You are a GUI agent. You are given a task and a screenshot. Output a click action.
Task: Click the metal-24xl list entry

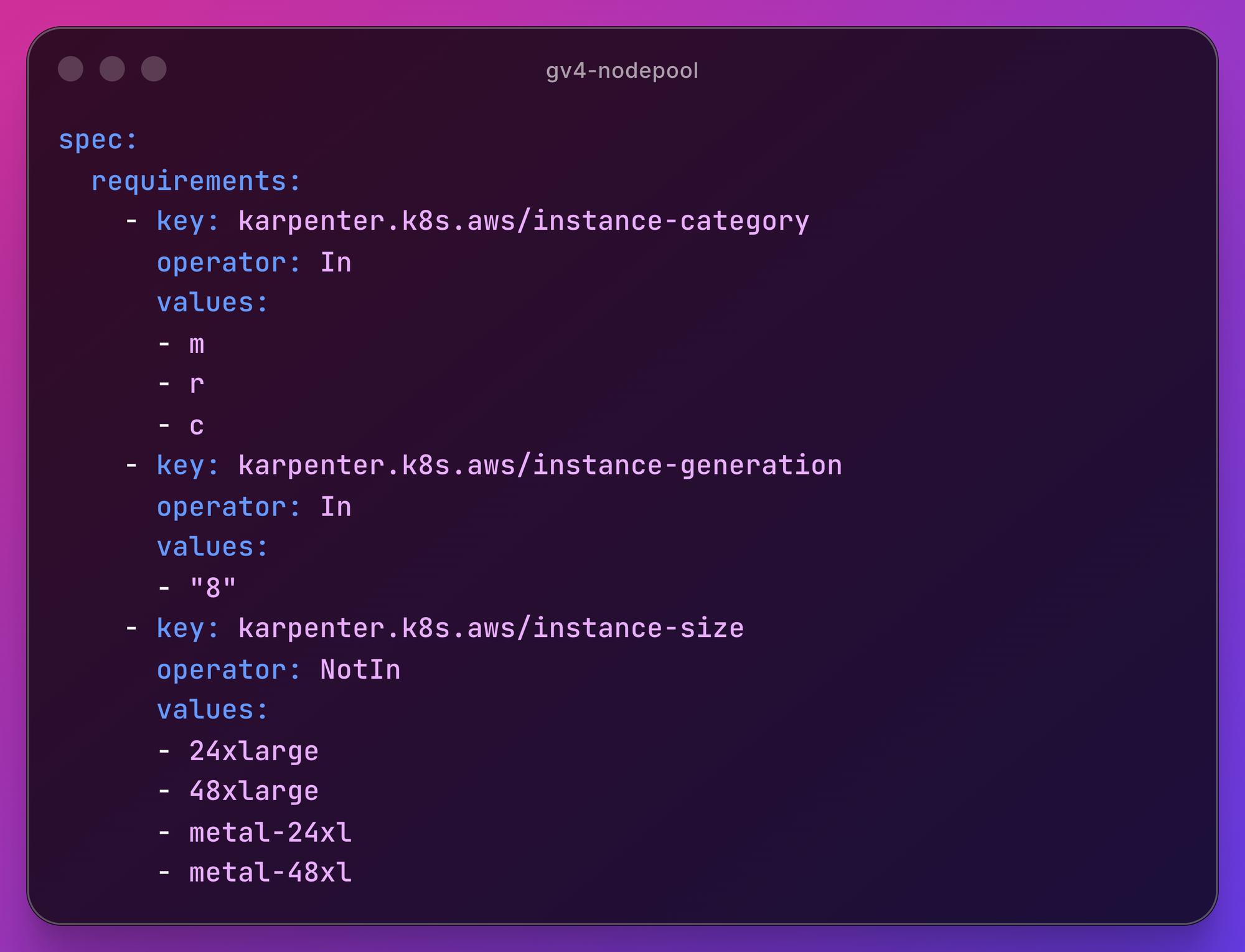tap(270, 832)
